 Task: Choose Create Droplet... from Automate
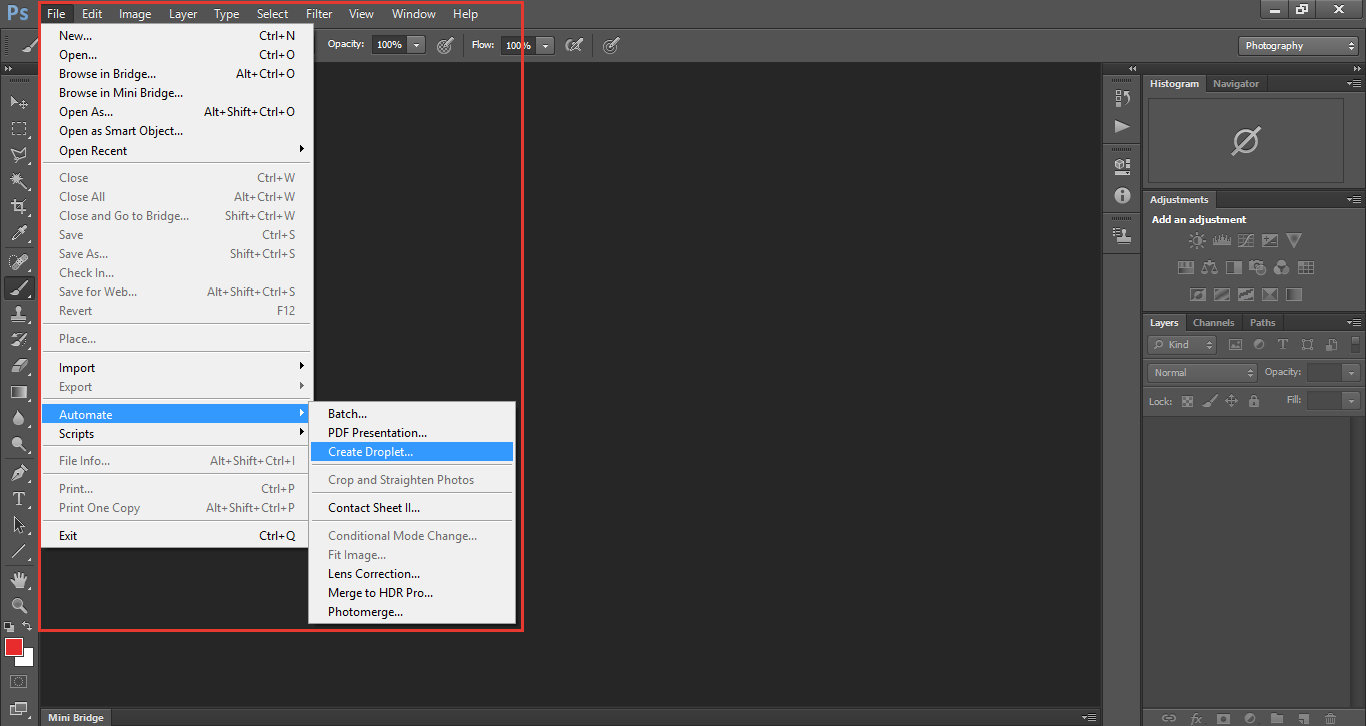411,452
